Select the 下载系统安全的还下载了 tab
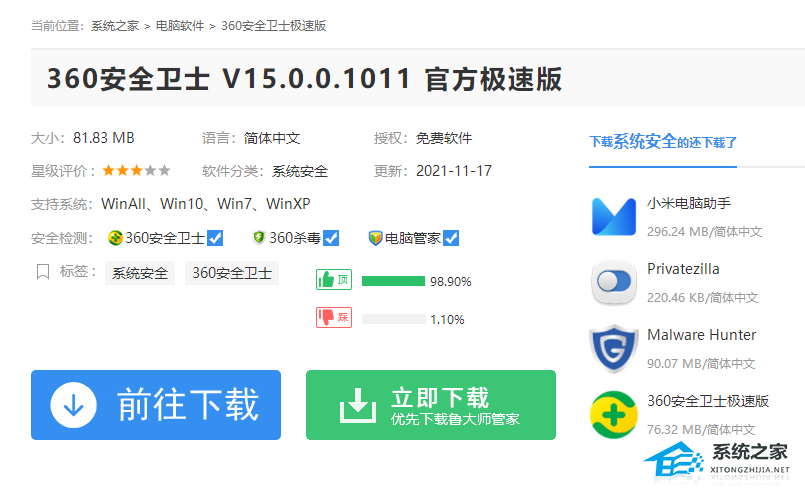The width and height of the screenshot is (805, 488). tap(663, 142)
